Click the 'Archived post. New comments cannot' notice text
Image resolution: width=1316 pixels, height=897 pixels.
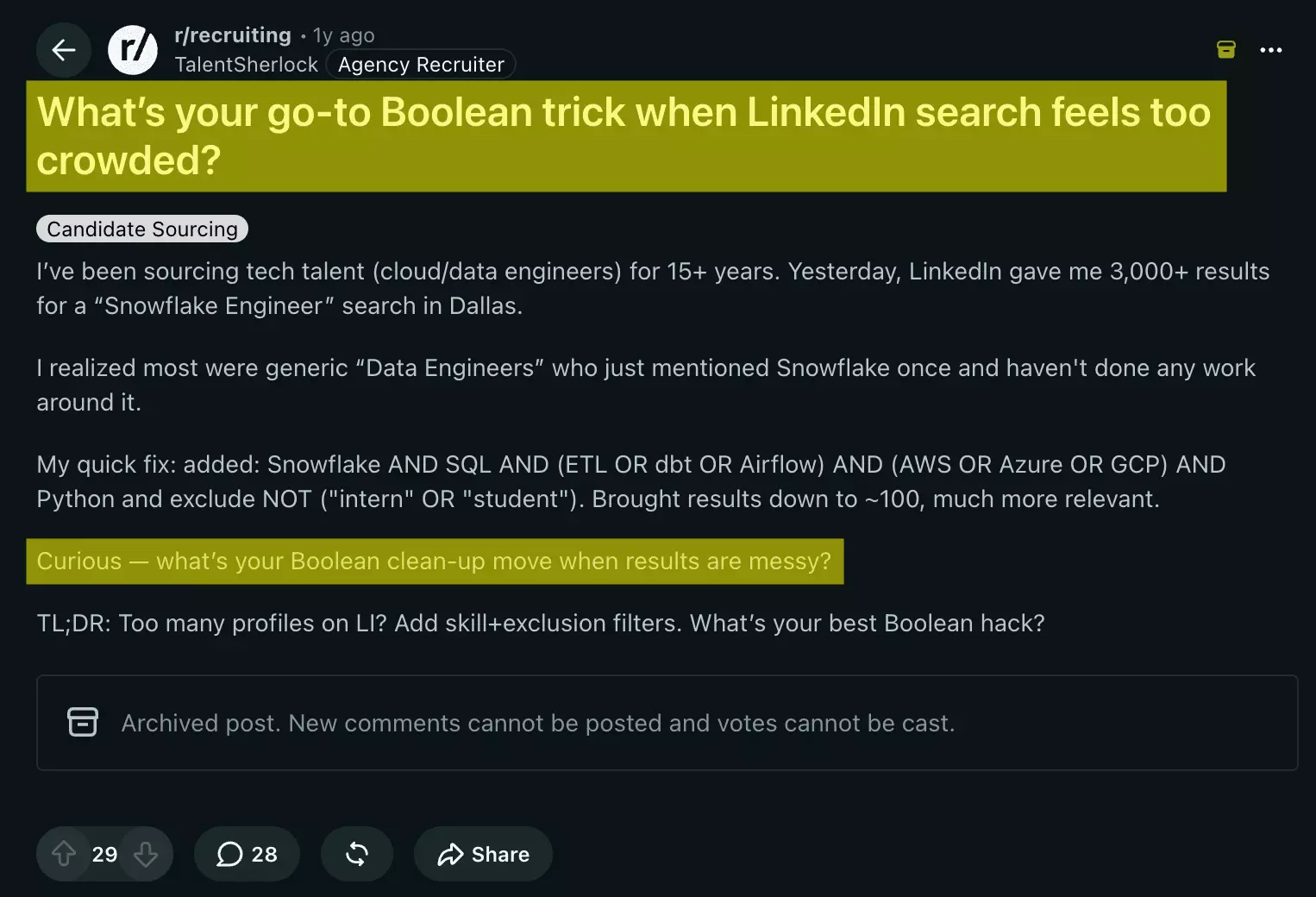click(538, 723)
